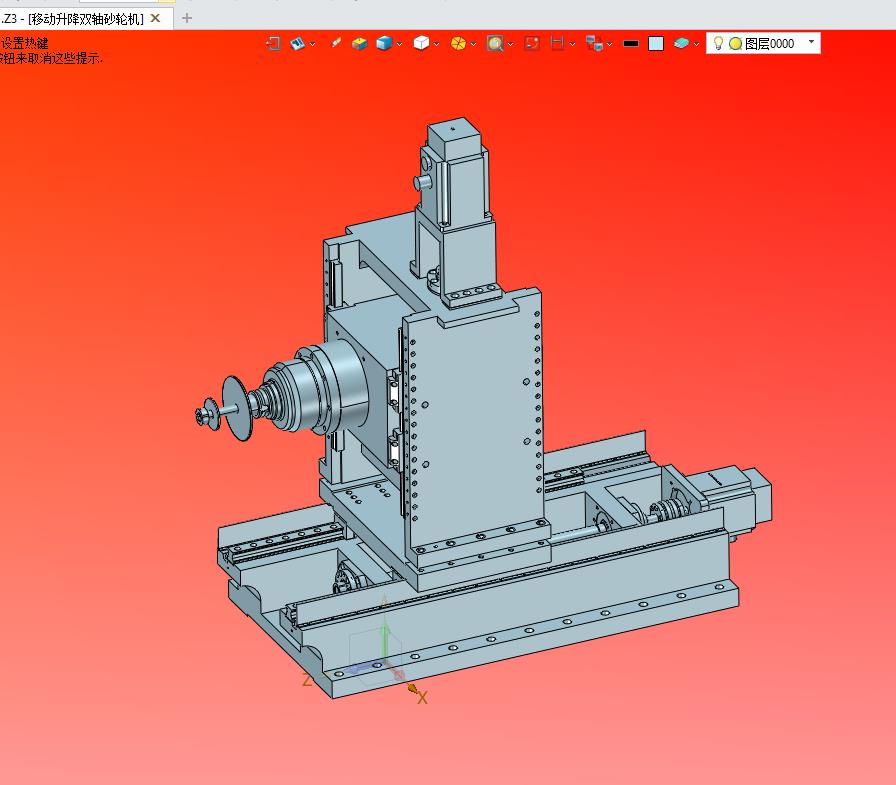Open the 图层0000 layer dropdown
Viewport: 896px width, 785px height.
(811, 42)
